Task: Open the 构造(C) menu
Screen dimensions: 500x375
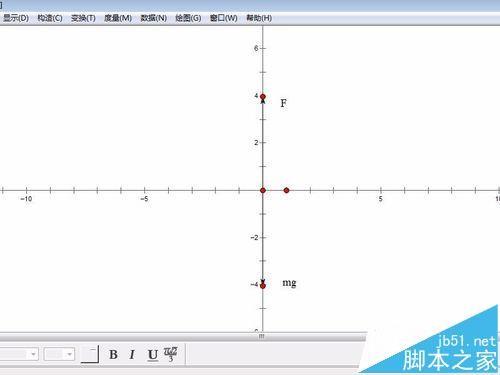Action: (50, 18)
